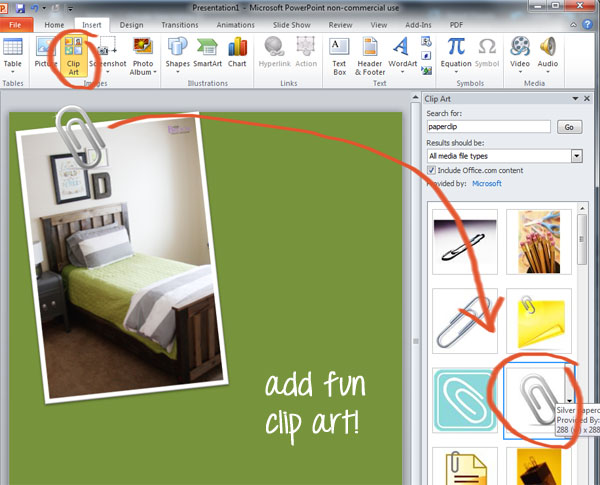Click the Save icon in quick access toolbar
Image resolution: width=600 pixels, height=485 pixels.
[20, 8]
